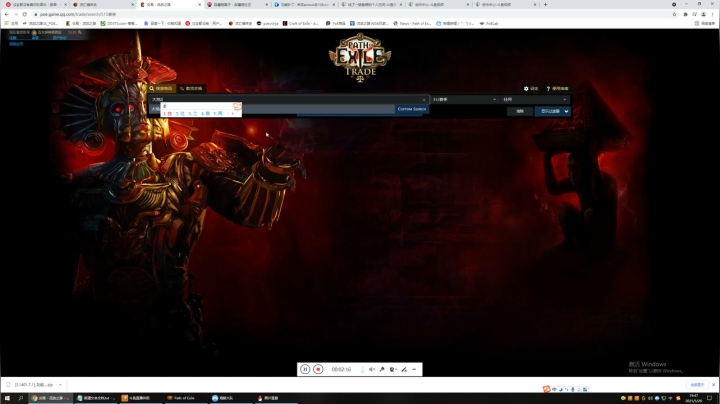Toggle the recorder webcam icon
The image size is (720, 404).
coord(393,369)
